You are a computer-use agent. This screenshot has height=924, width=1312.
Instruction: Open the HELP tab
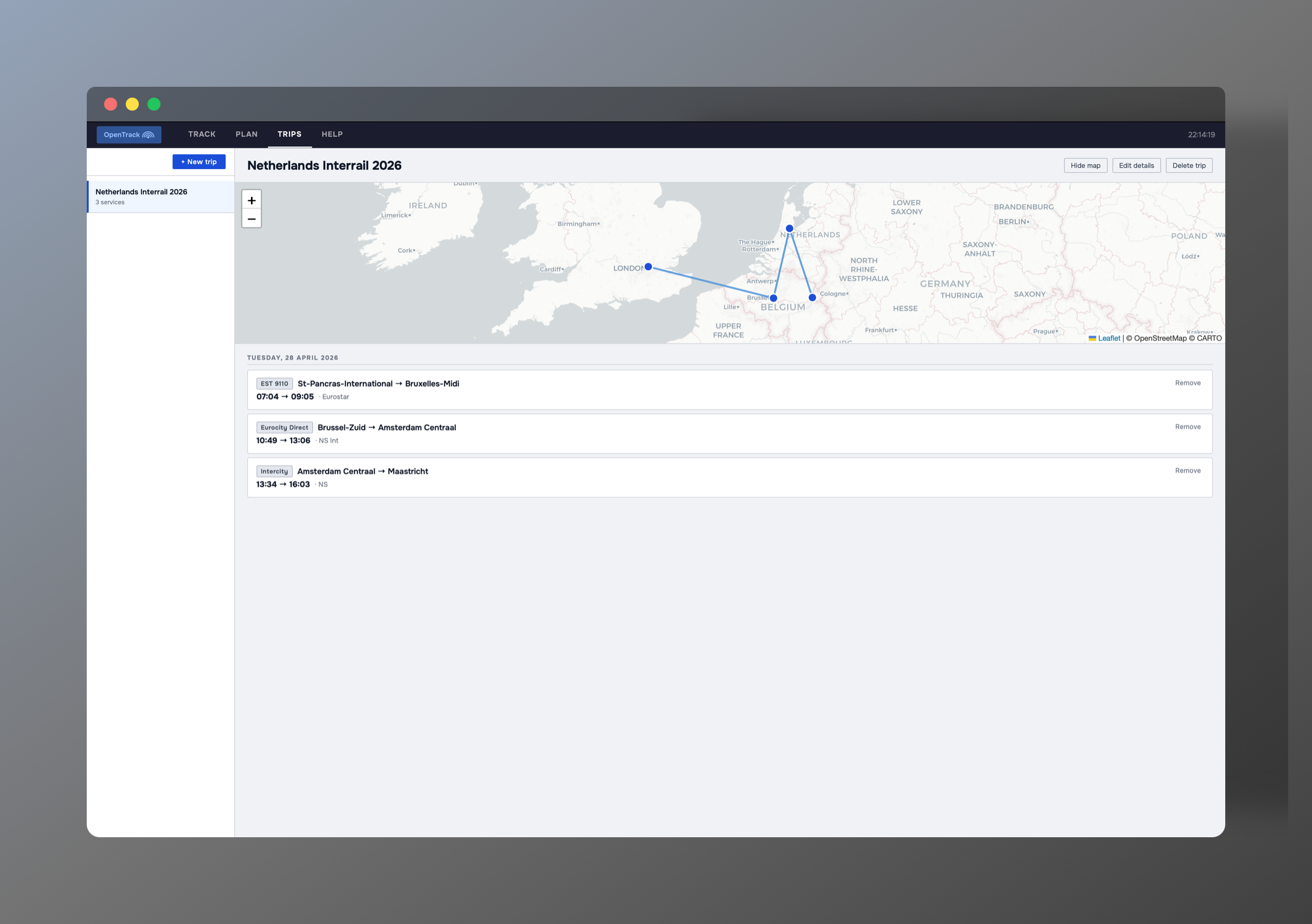tap(332, 134)
